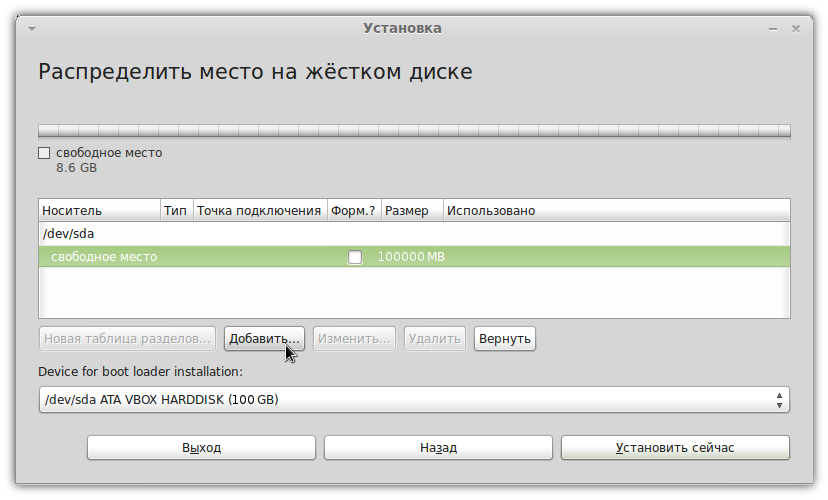Screen dimensions: 828x500
Task: Click the Выход button
Action: 201,448
